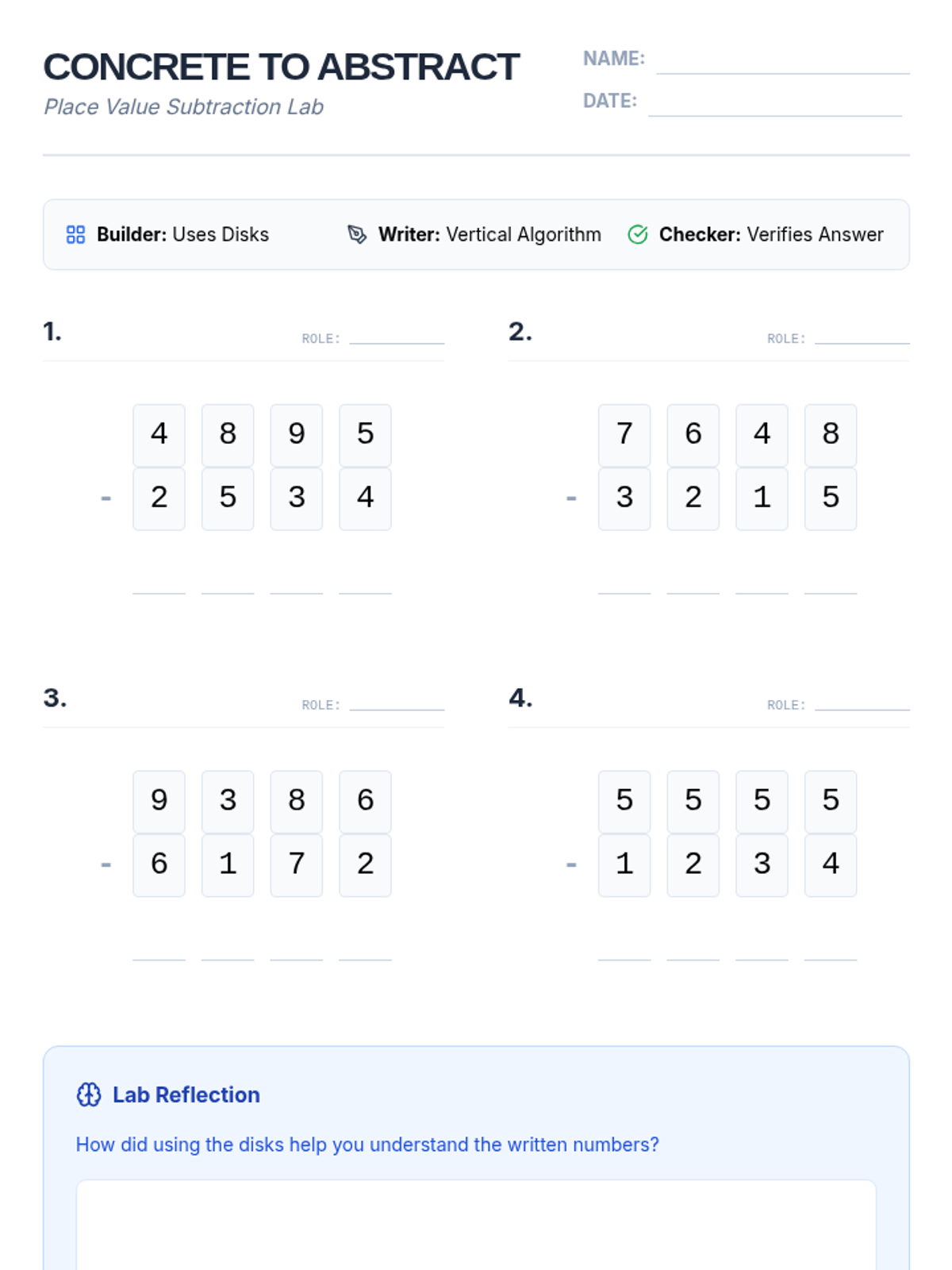Click the Lab Reflection heading

(186, 1095)
